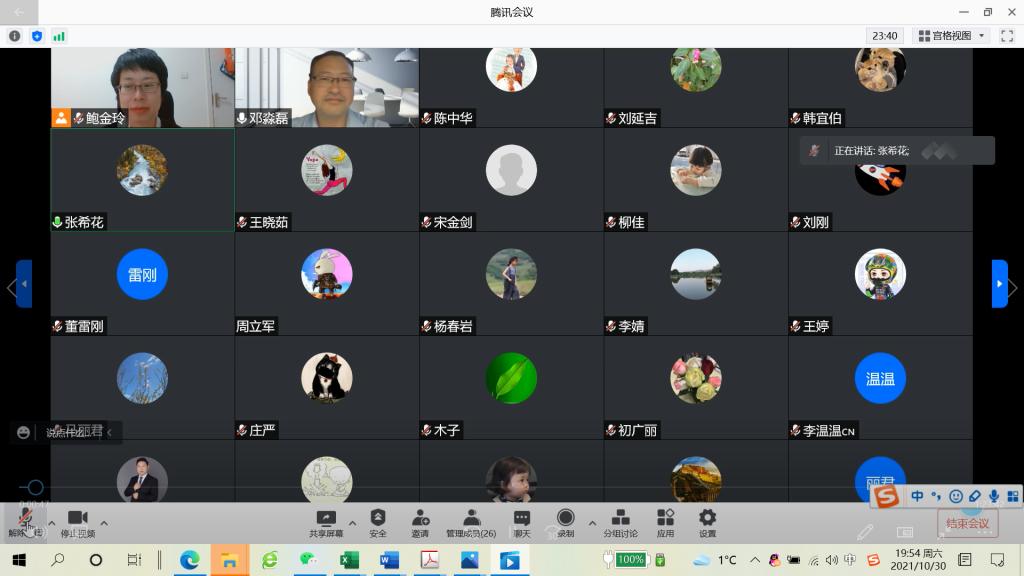Open Manage Members (管理成员) panel
Image resolution: width=1024 pixels, height=576 pixels.
(471, 524)
